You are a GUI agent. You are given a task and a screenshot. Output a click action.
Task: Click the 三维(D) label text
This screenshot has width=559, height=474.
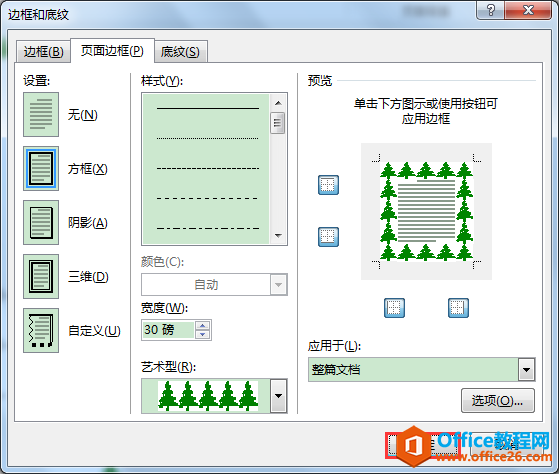[x=88, y=277]
